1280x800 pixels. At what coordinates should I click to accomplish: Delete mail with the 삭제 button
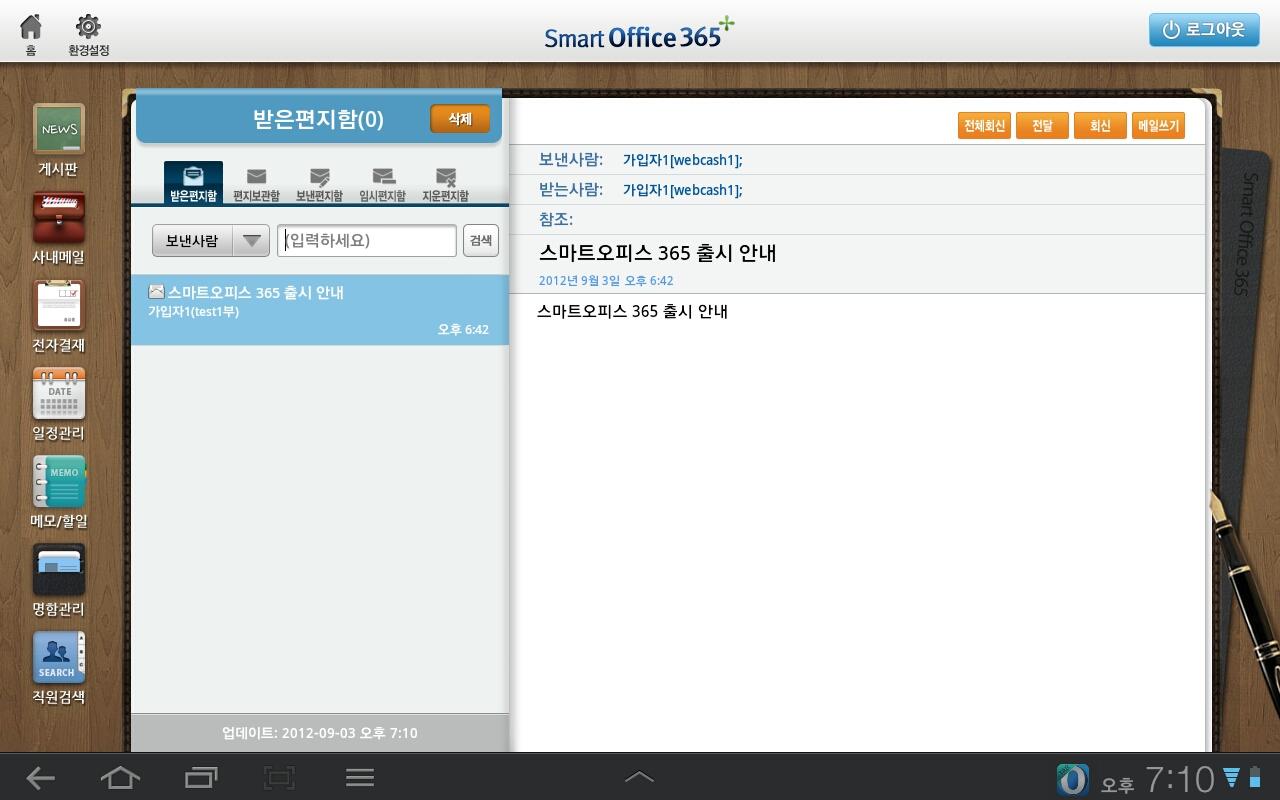click(460, 119)
